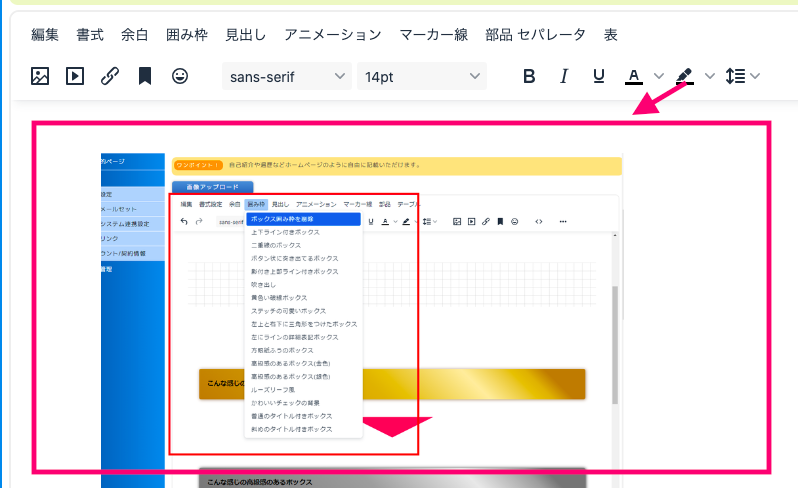Click the bookmark anchor icon

click(x=145, y=76)
